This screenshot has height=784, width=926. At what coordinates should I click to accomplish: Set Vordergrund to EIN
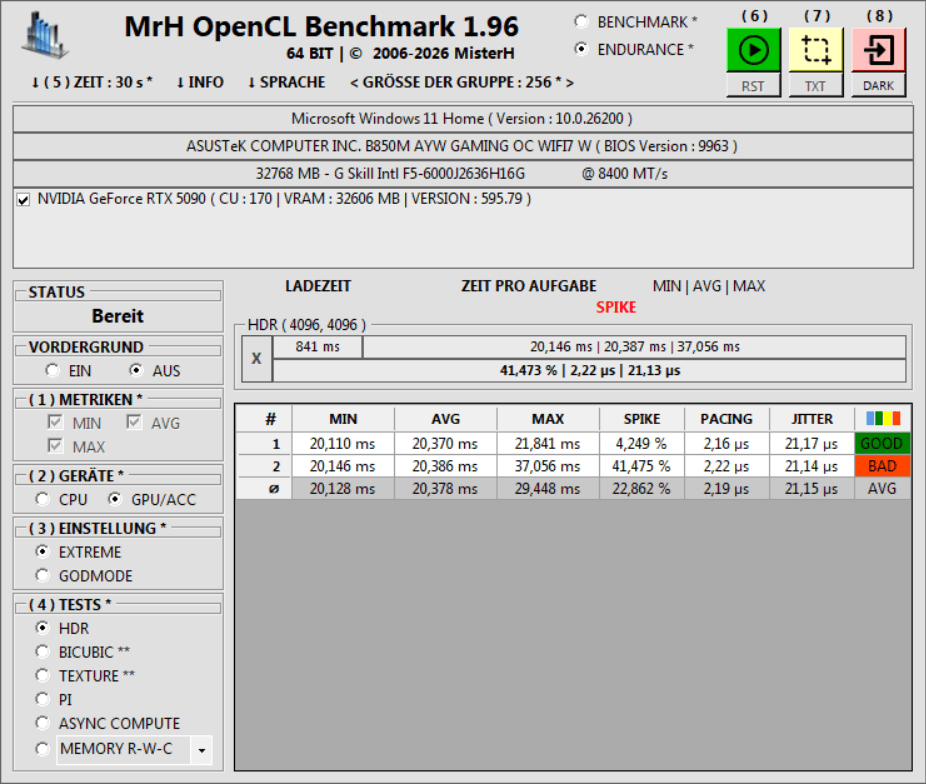tap(52, 370)
